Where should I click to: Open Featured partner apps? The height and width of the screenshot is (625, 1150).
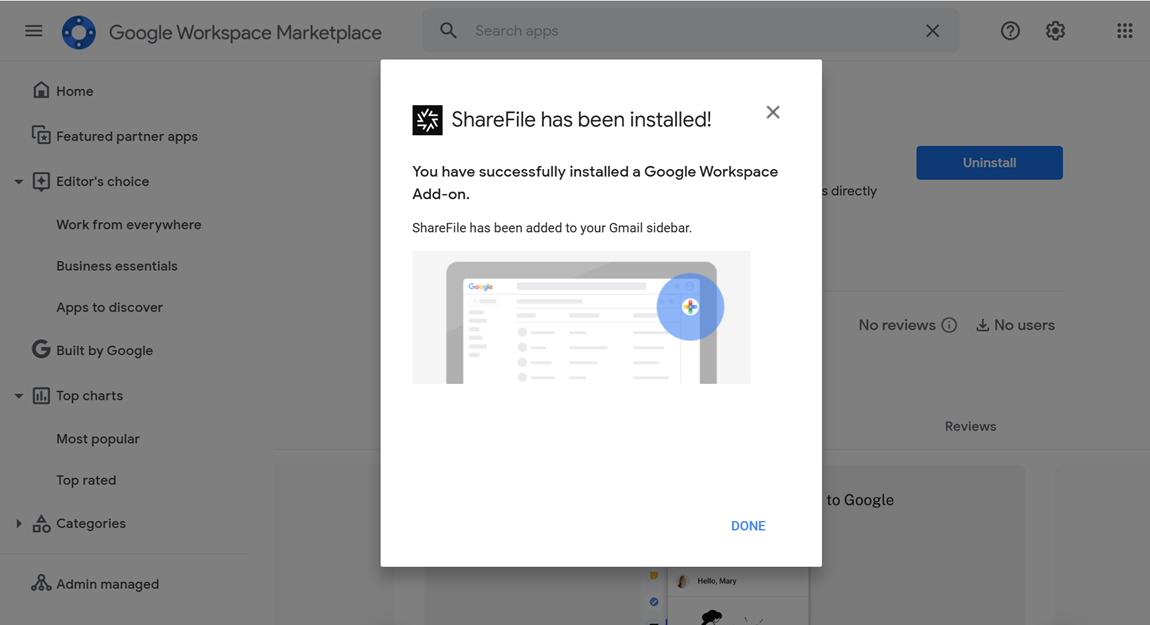[125, 136]
